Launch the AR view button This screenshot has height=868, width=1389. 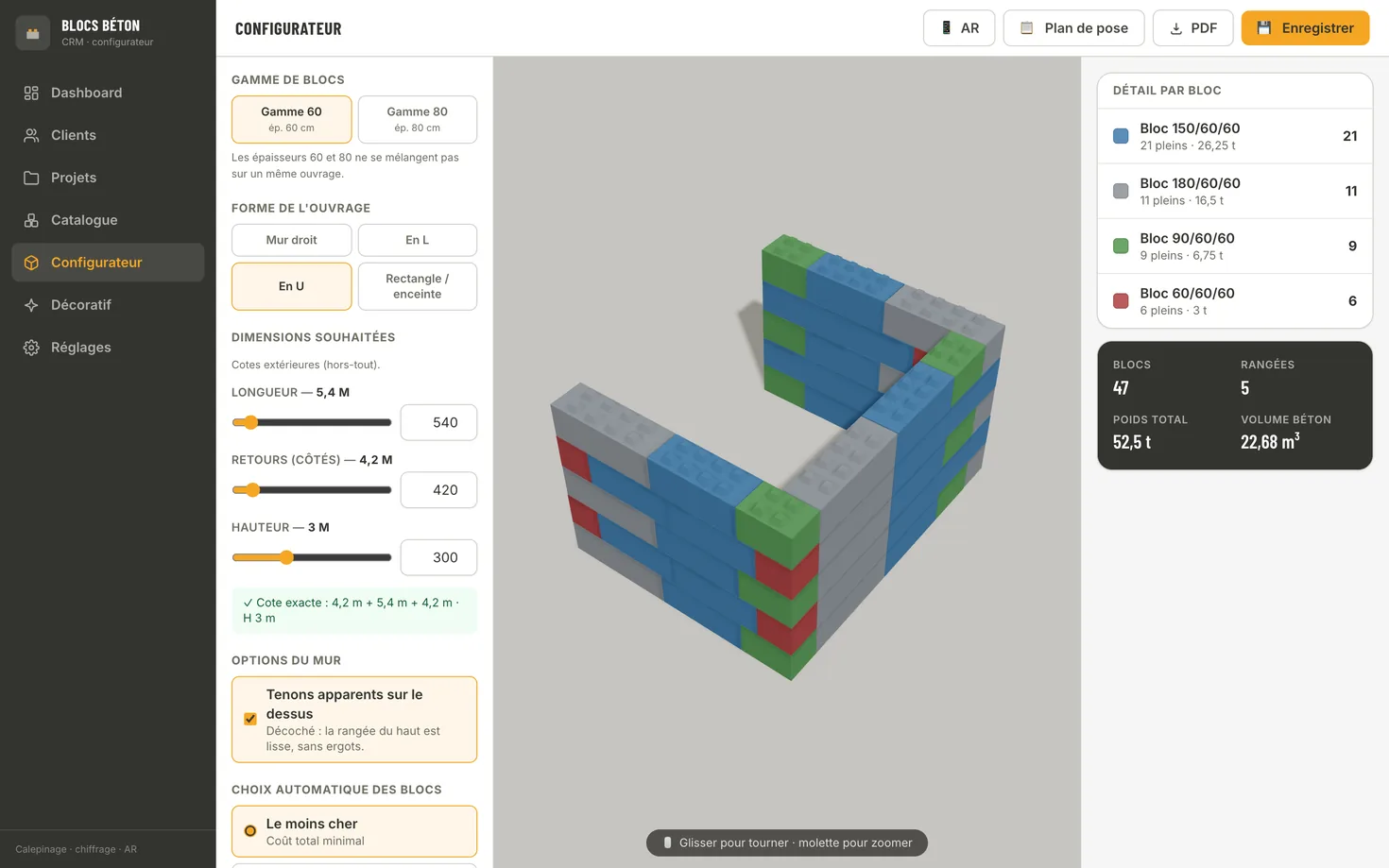click(959, 28)
